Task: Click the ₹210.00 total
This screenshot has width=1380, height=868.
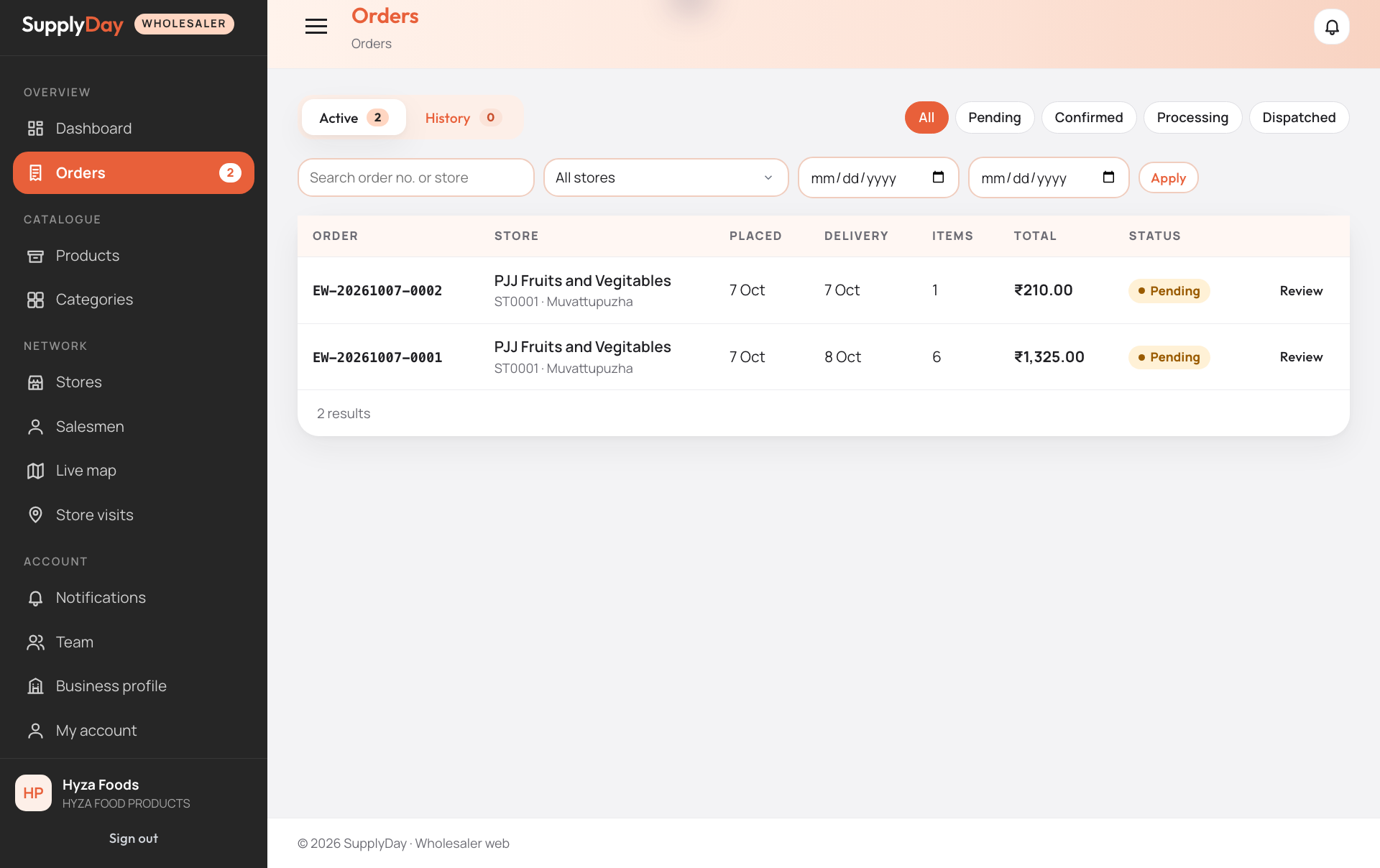Action: tap(1043, 290)
